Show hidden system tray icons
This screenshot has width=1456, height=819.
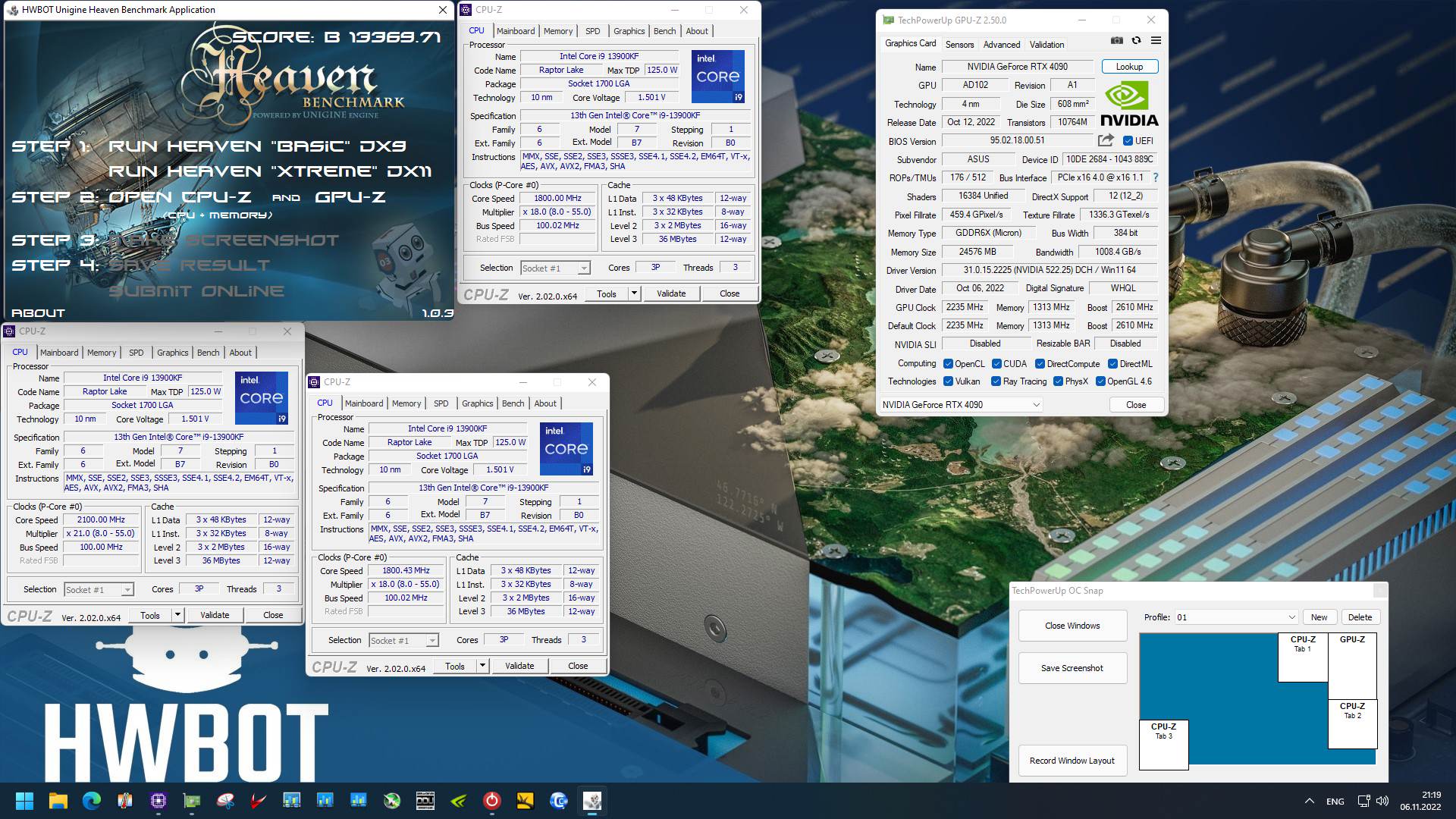tap(1309, 801)
